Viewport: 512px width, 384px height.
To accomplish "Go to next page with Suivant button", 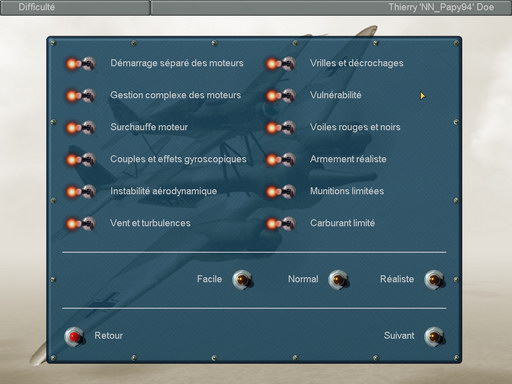I will tap(435, 337).
